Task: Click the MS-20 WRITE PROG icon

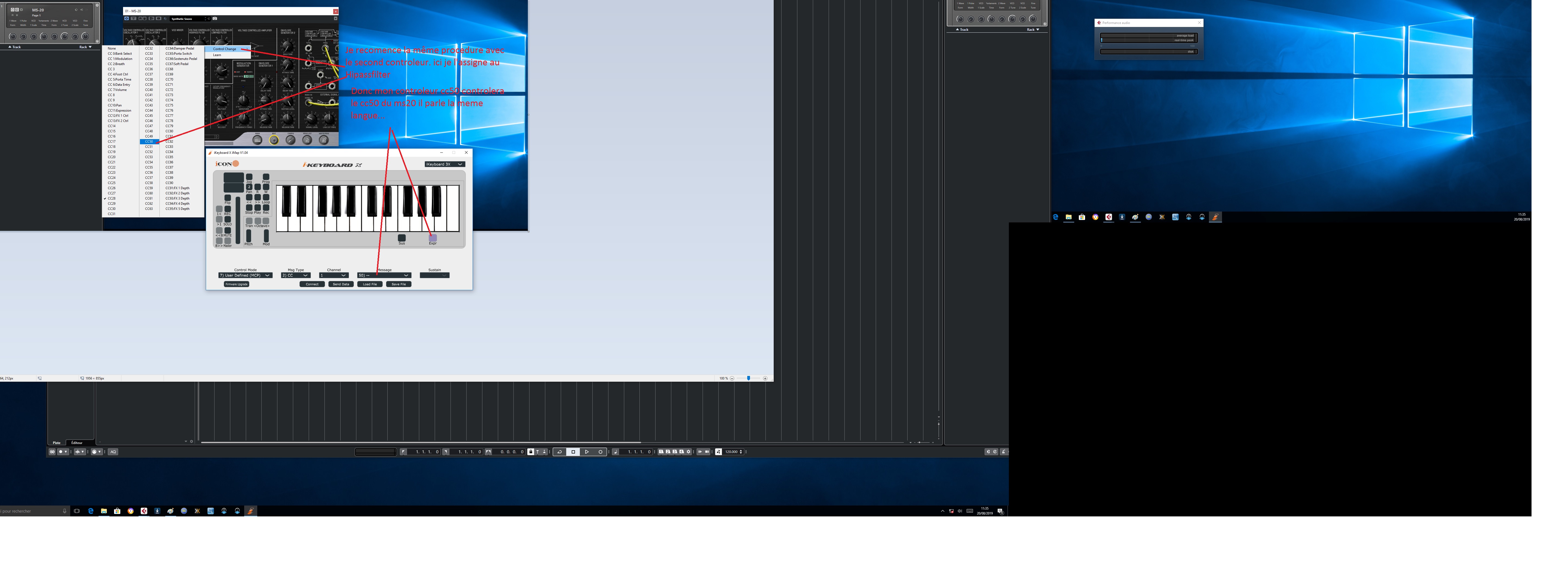Action: (324, 140)
